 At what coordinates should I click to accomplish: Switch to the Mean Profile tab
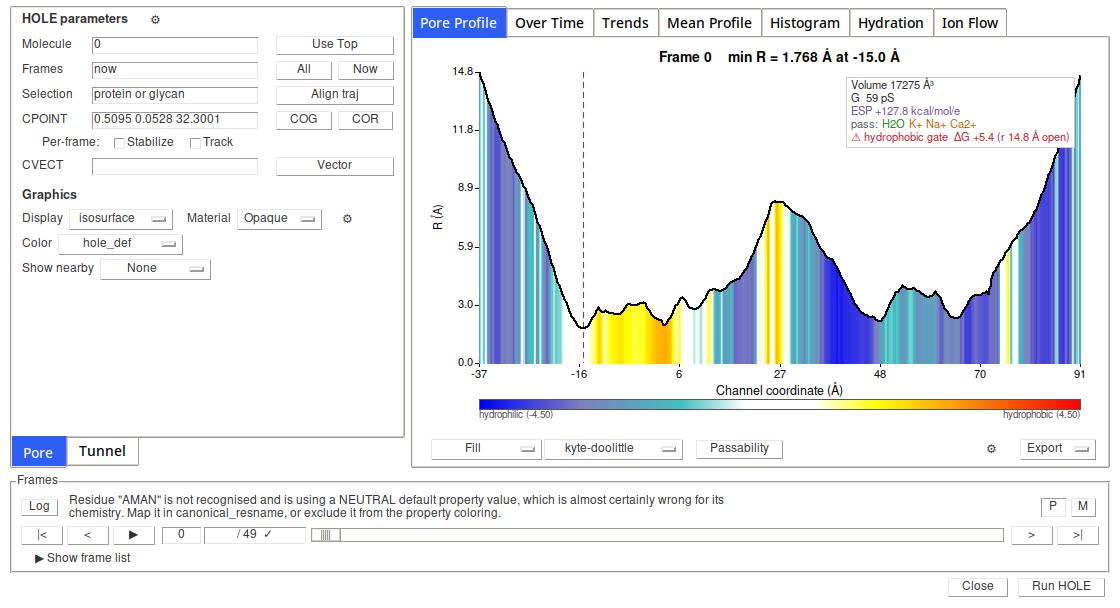pos(709,23)
